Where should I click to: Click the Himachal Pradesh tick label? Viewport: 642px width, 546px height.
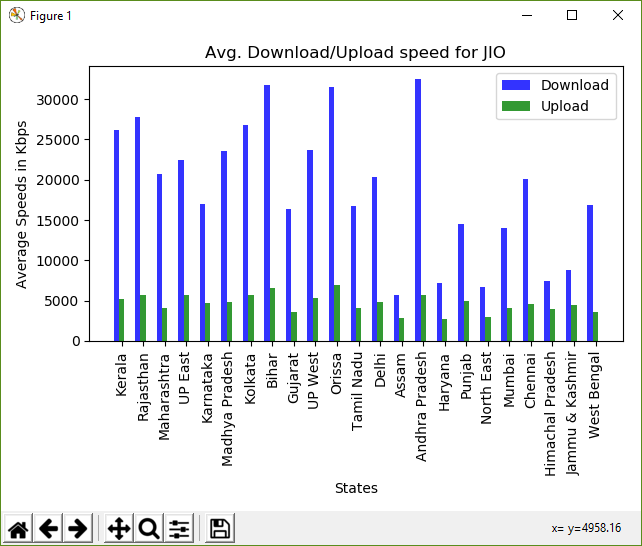point(550,414)
